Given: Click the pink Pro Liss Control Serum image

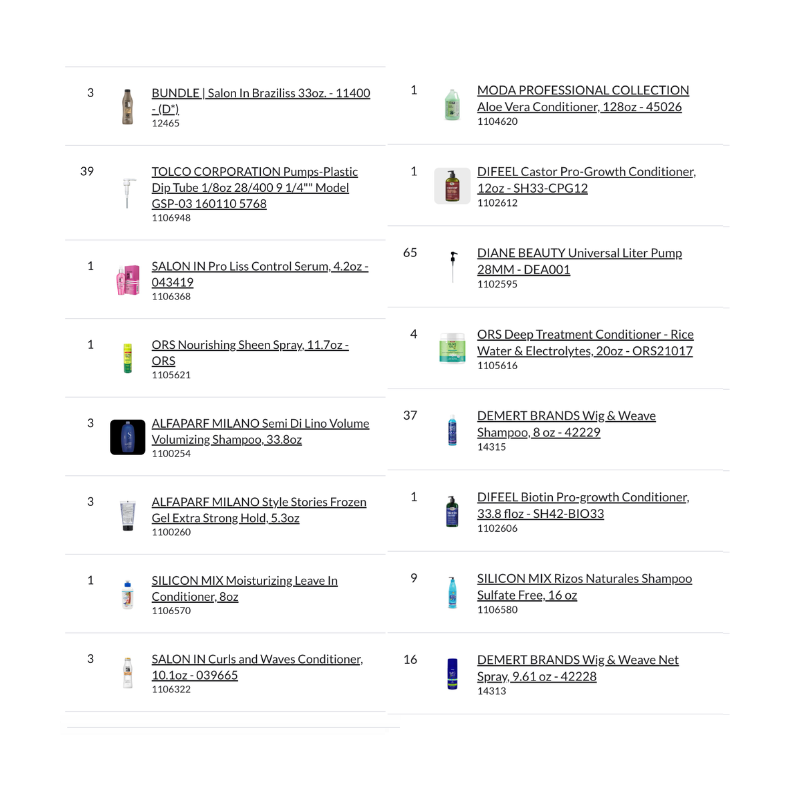Looking at the screenshot, I should tap(127, 281).
